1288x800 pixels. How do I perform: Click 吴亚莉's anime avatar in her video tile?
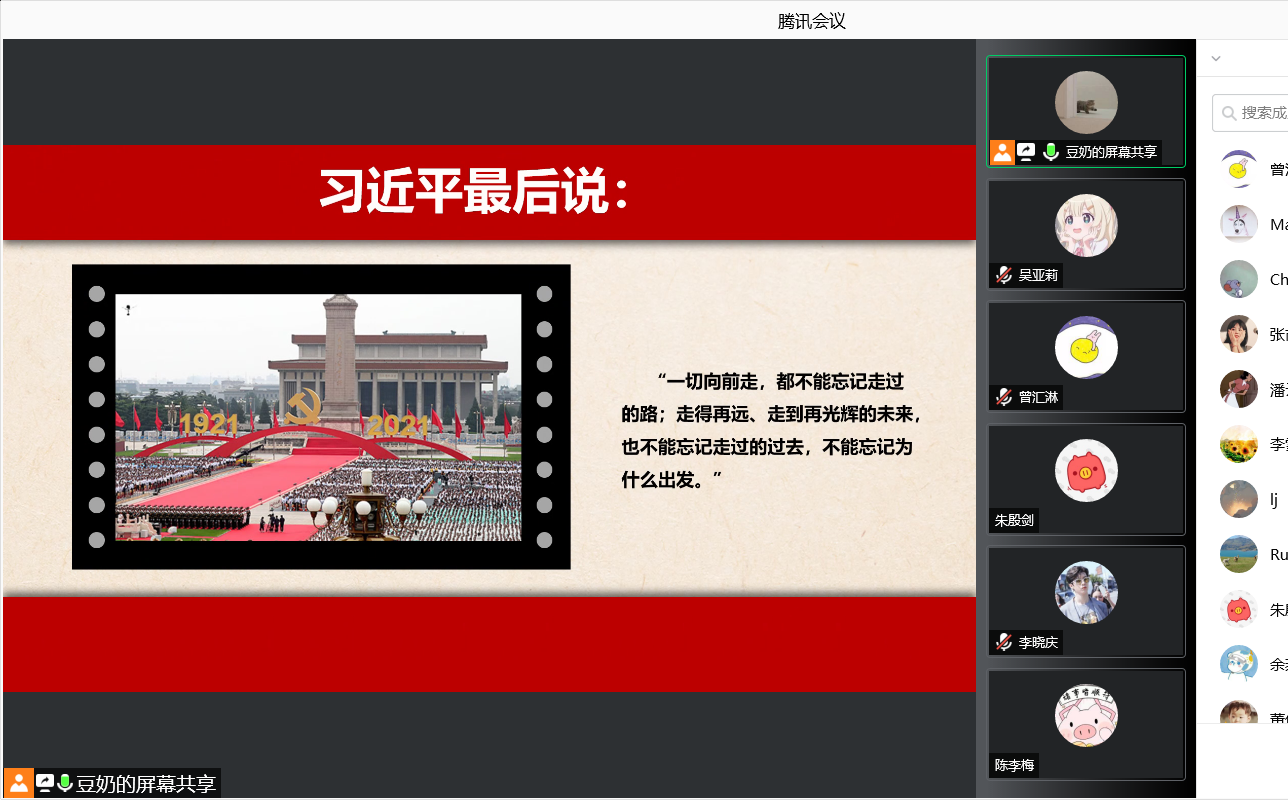pos(1086,225)
